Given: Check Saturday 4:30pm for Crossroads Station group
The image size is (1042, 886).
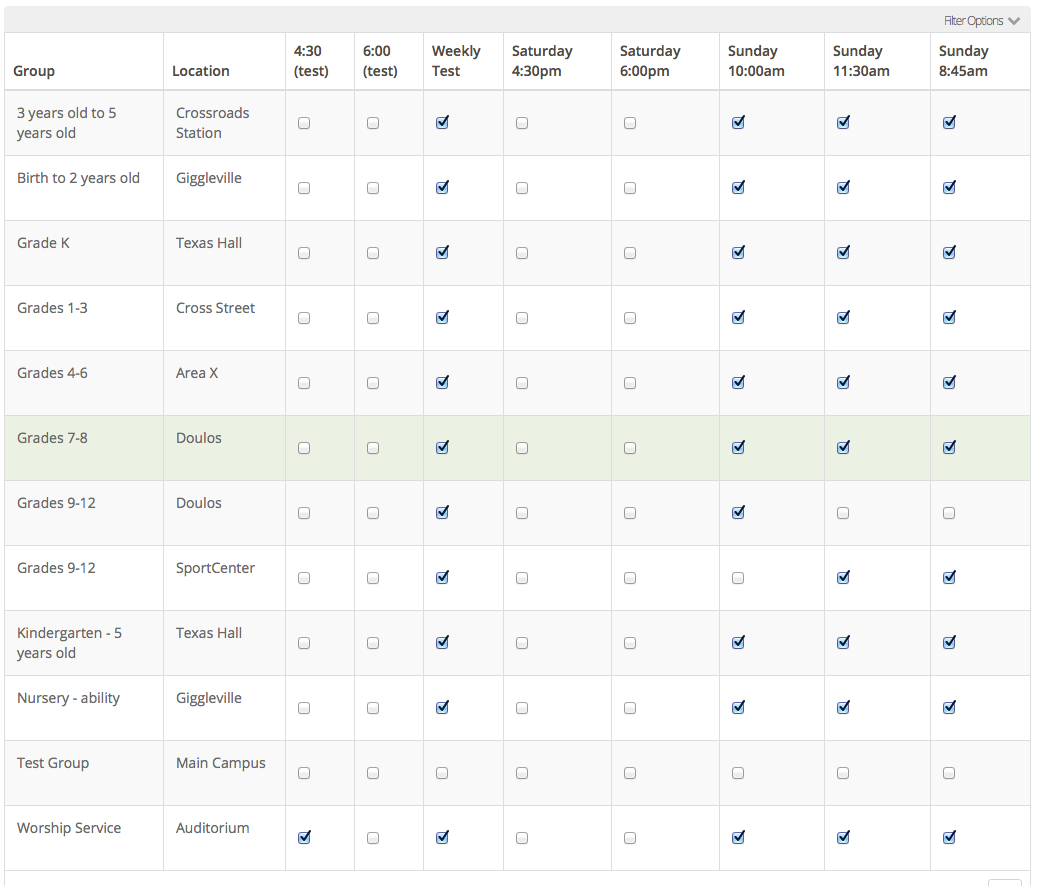Looking at the screenshot, I should (521, 122).
